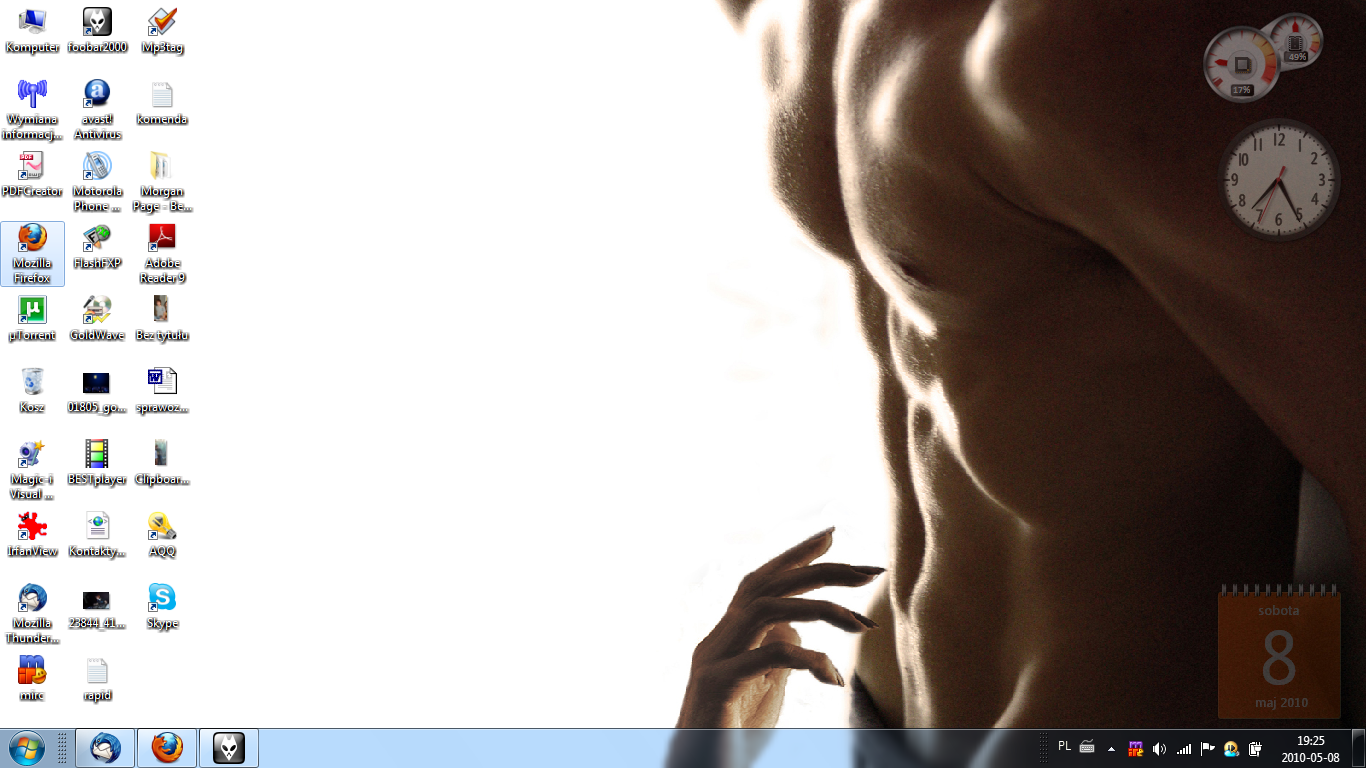This screenshot has height=768, width=1366.
Task: Click the taskbar clock showing 19:25
Action: click(x=1310, y=748)
